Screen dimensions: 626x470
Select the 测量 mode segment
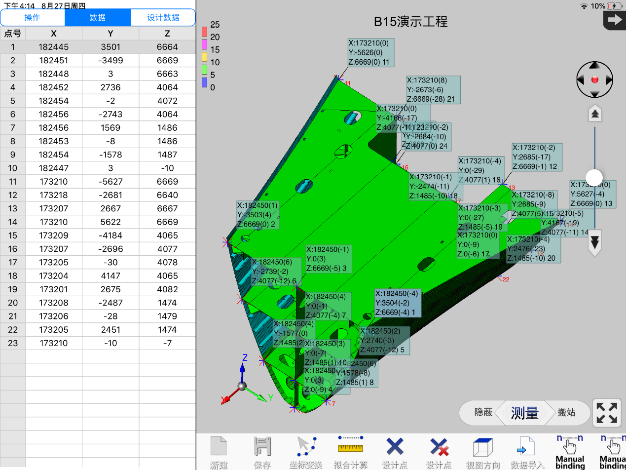click(x=524, y=413)
